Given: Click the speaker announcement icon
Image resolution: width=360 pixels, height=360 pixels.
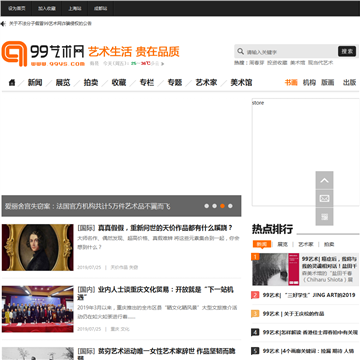Looking at the screenshot, I should [3, 24].
